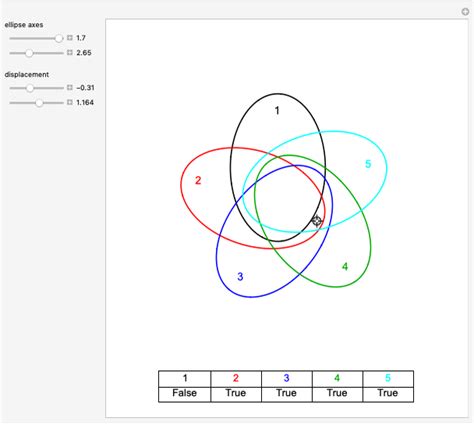
Task: Click the green 4 header in table
Action: click(337, 379)
